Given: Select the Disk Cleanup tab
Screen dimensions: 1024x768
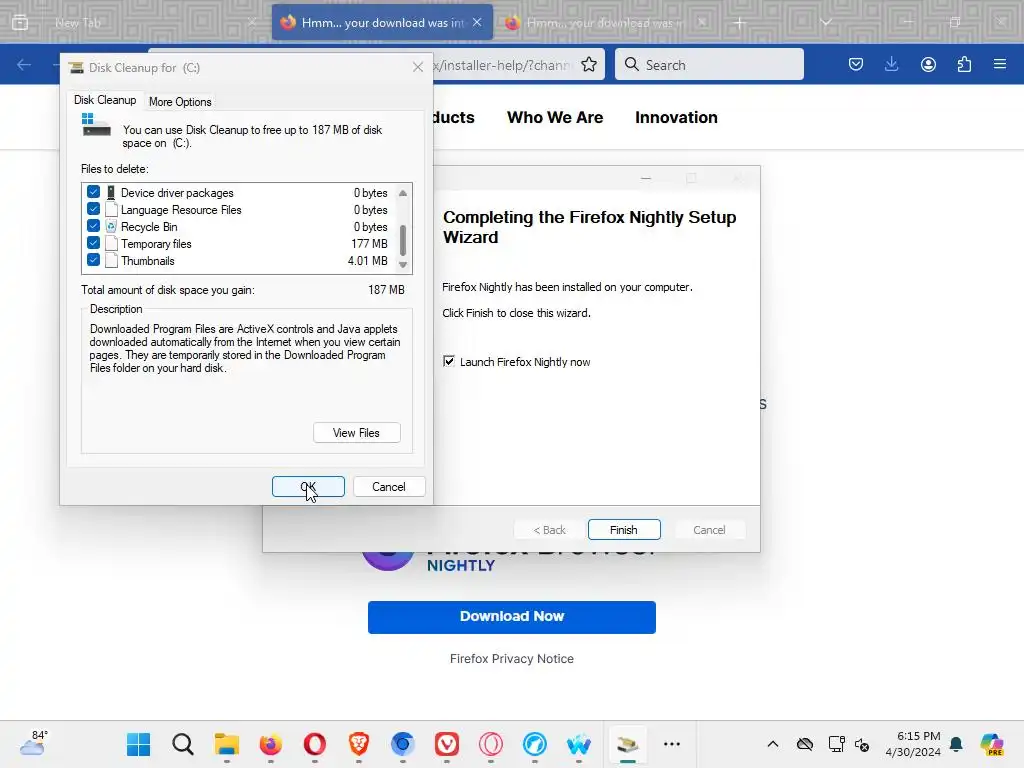Looking at the screenshot, I should pyautogui.click(x=104, y=100).
